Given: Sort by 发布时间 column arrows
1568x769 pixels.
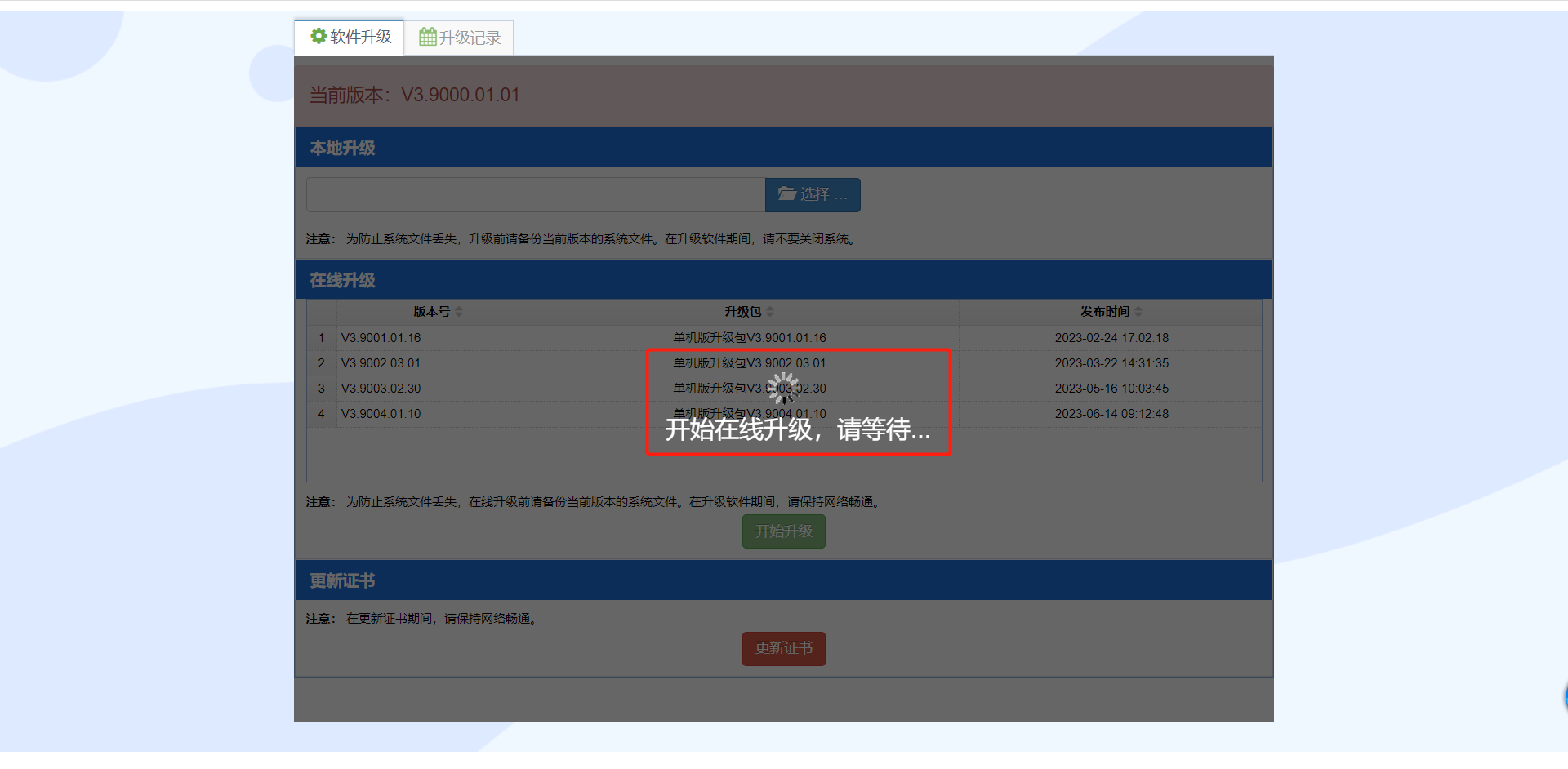Looking at the screenshot, I should coord(1138,312).
